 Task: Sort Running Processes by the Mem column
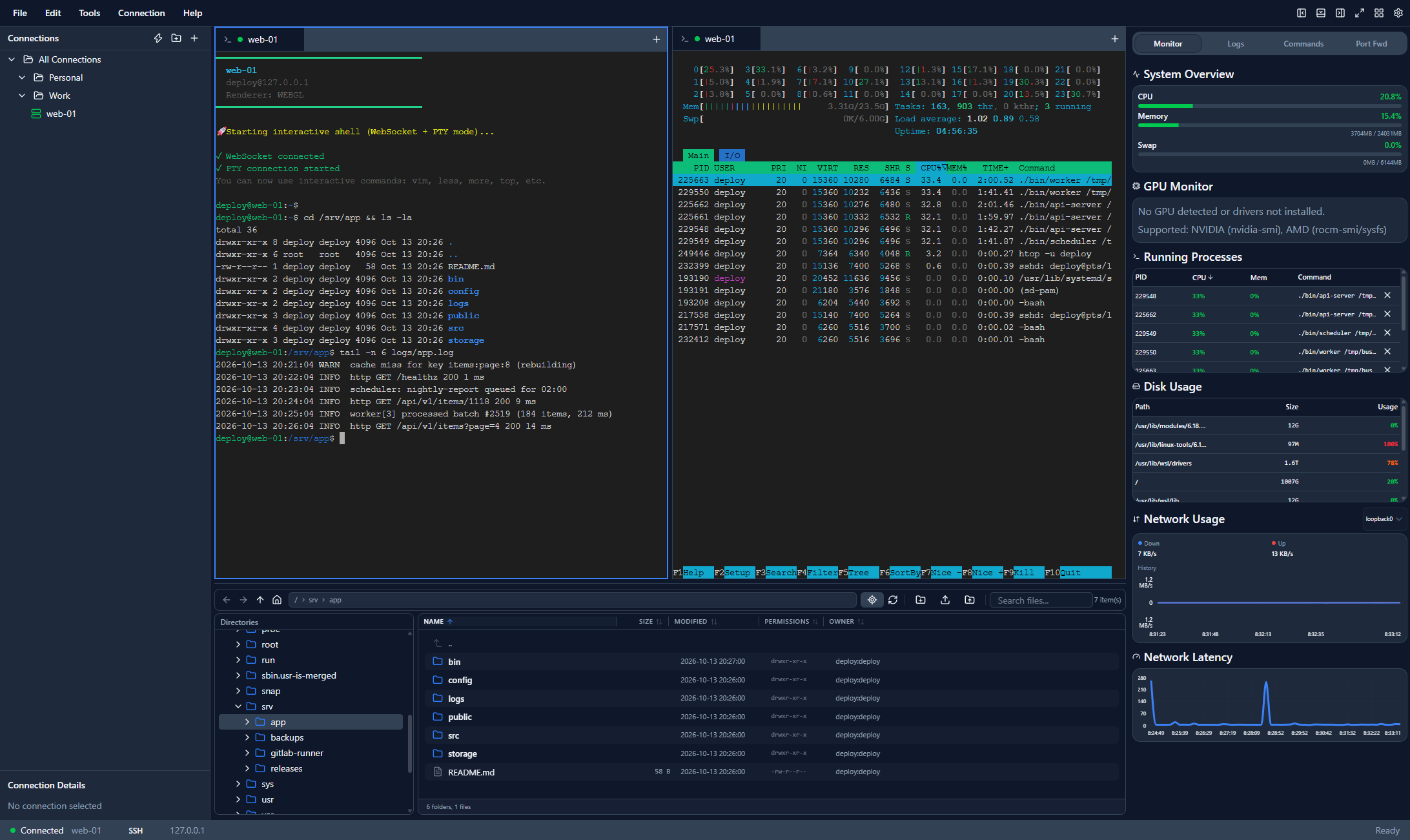1258,278
